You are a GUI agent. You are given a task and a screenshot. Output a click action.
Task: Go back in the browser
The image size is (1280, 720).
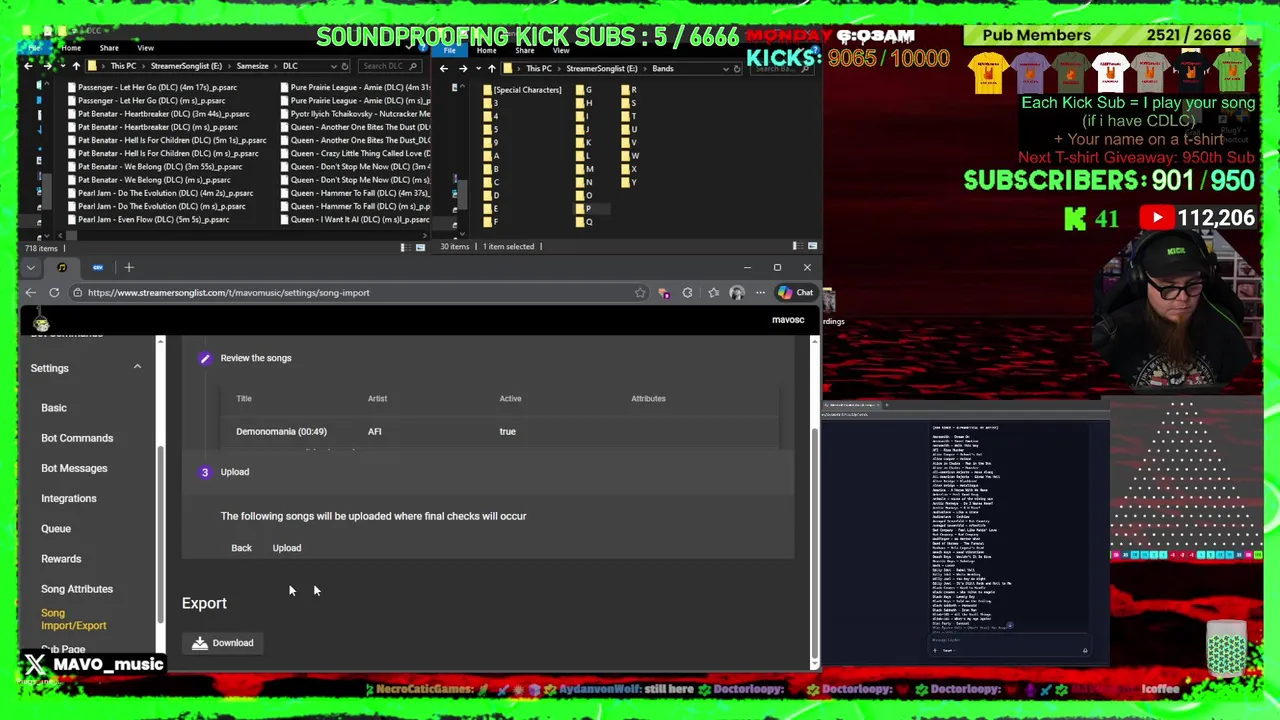coord(31,293)
